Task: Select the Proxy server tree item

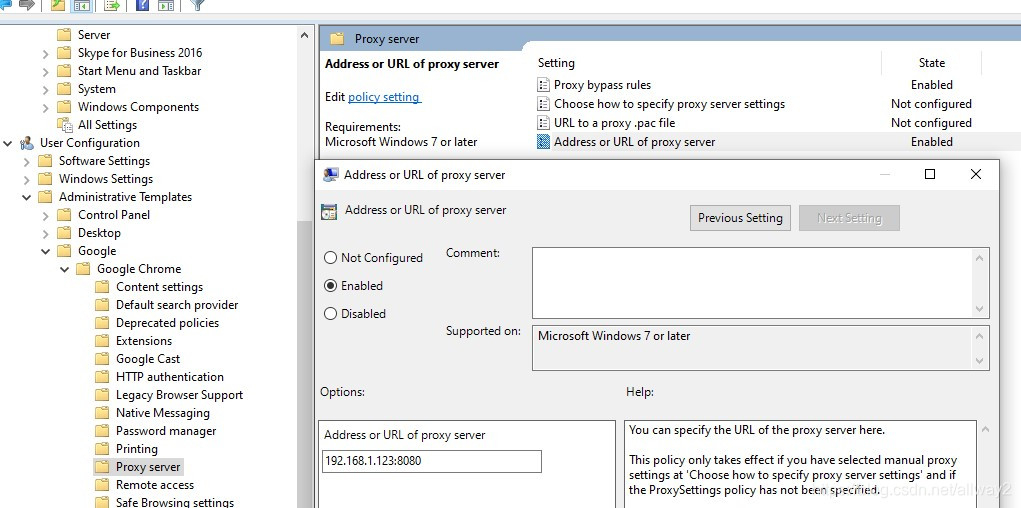Action: pyautogui.click(x=148, y=467)
